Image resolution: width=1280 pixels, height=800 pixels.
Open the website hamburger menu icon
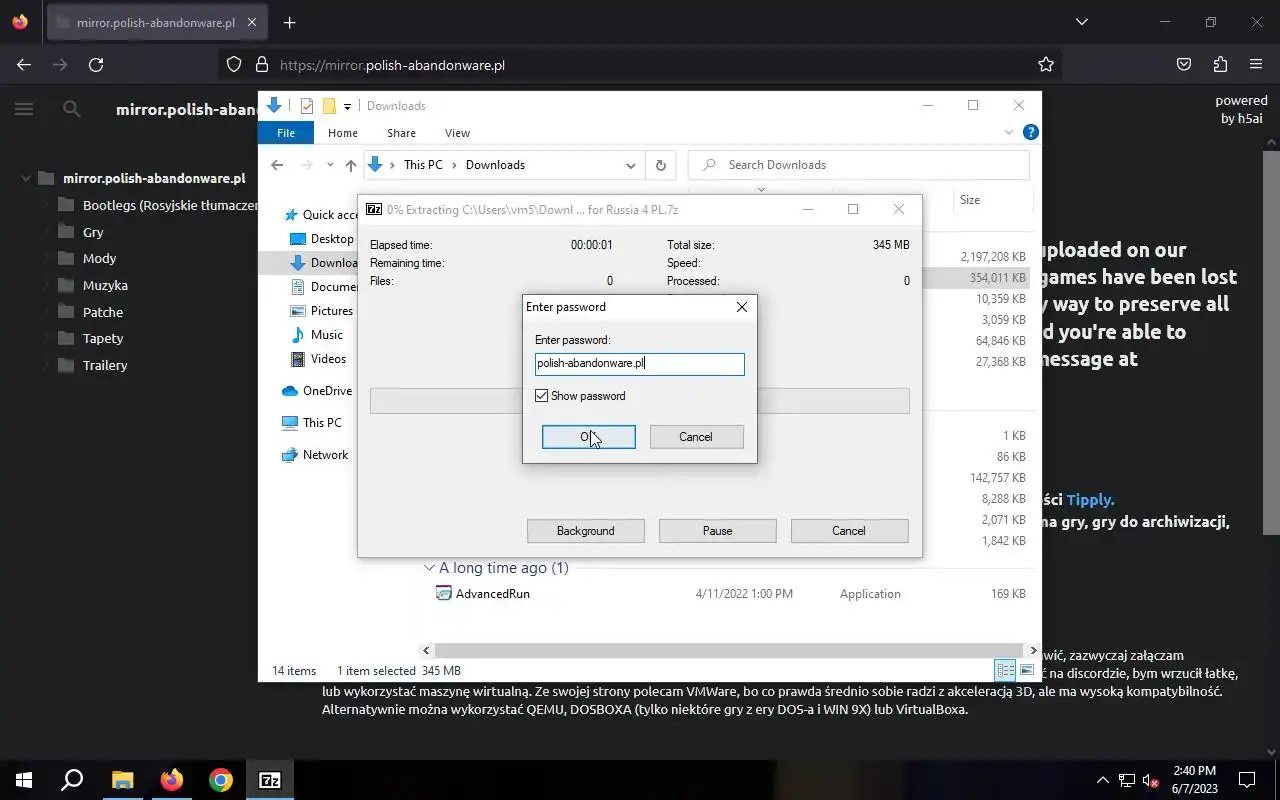click(x=24, y=109)
